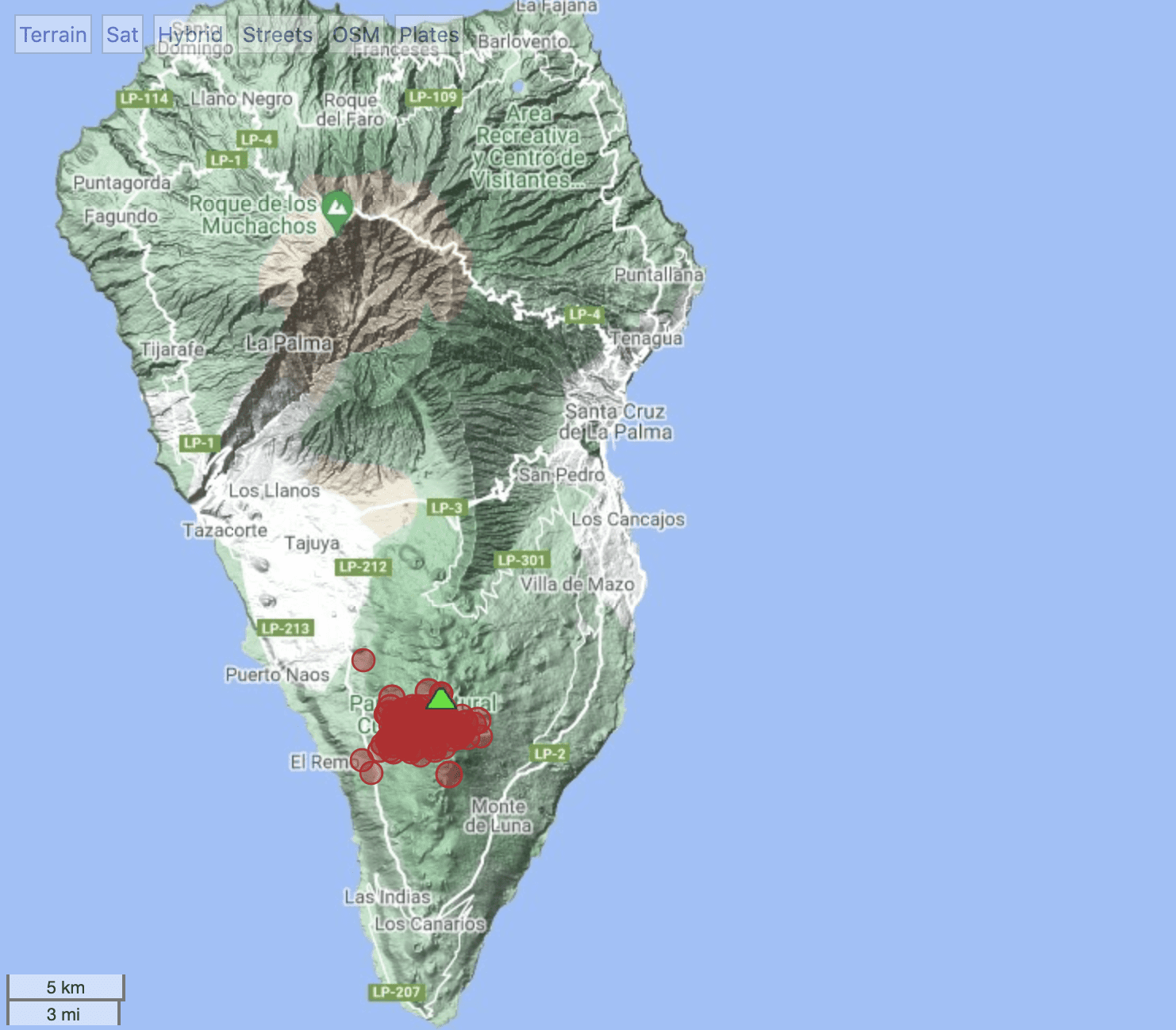Switch to the Terrain map layer
The height and width of the screenshot is (1030, 1176).
point(53,35)
